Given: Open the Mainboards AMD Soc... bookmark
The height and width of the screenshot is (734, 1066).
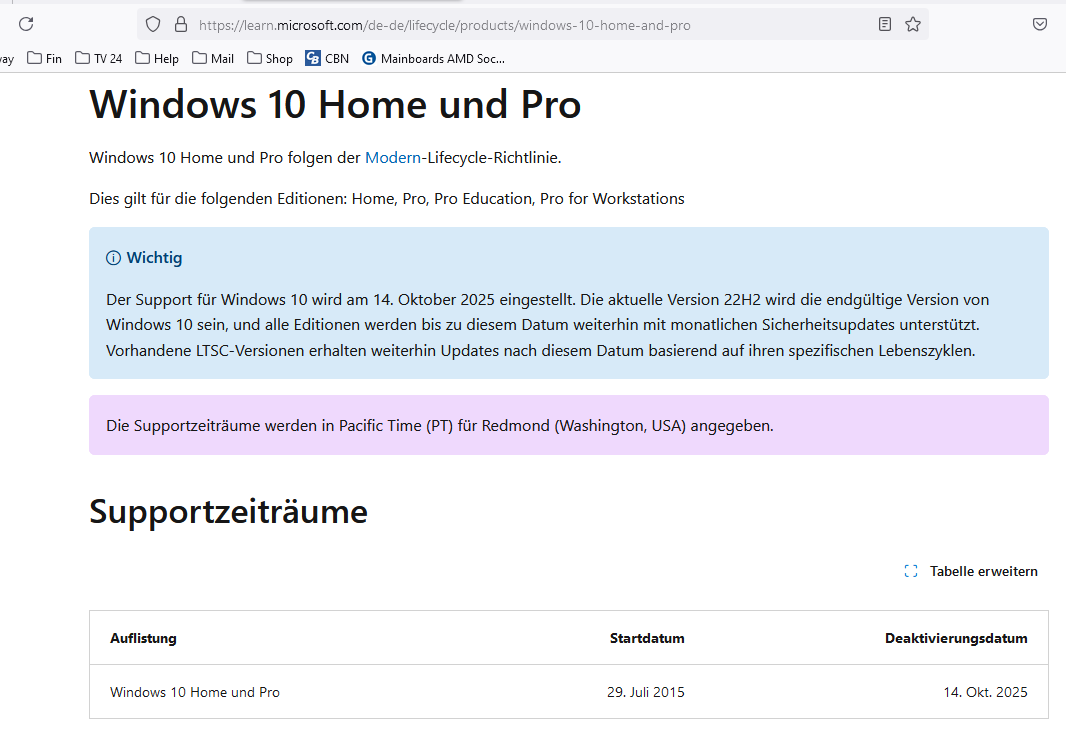Looking at the screenshot, I should (434, 58).
